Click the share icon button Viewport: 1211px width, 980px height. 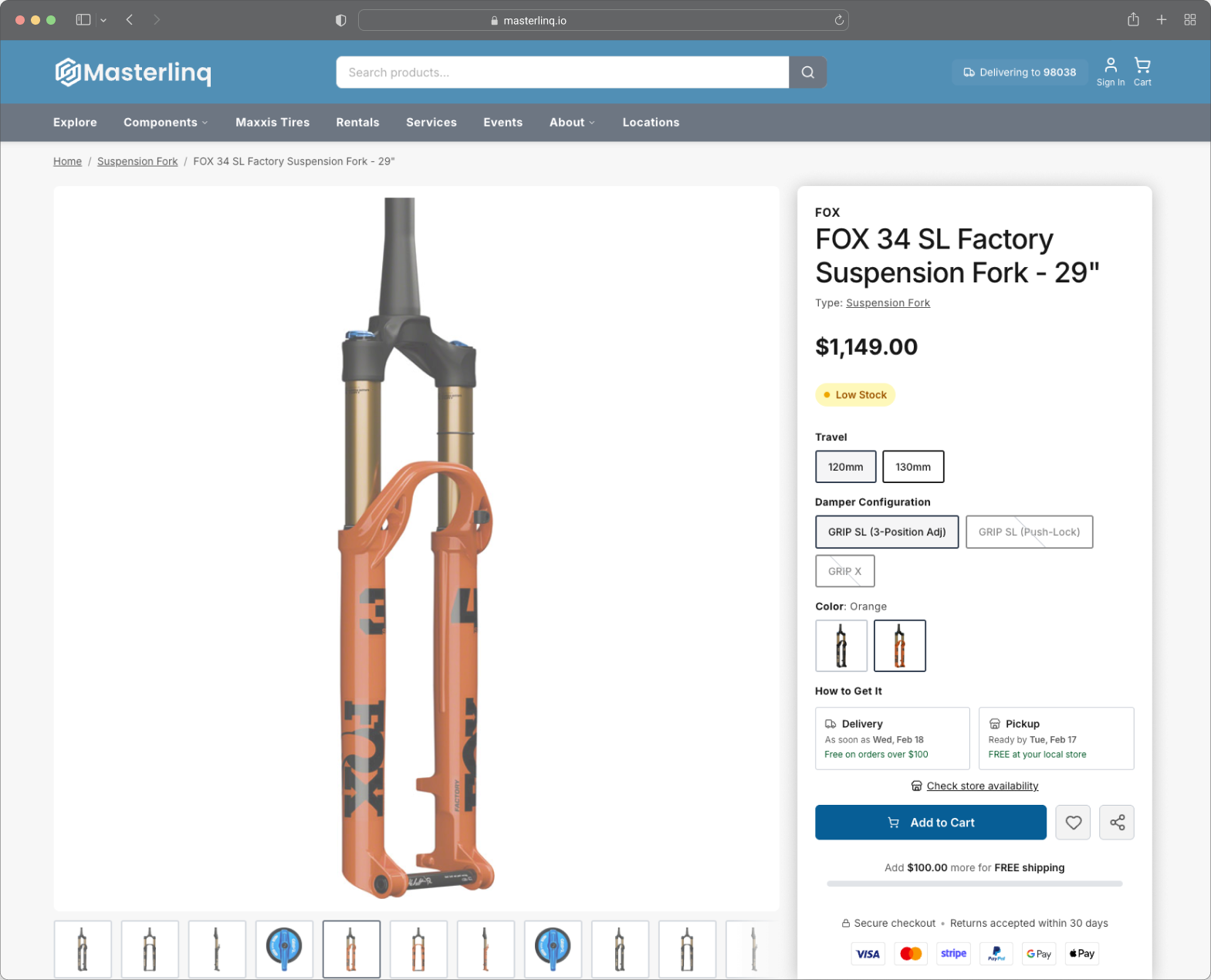tap(1116, 823)
